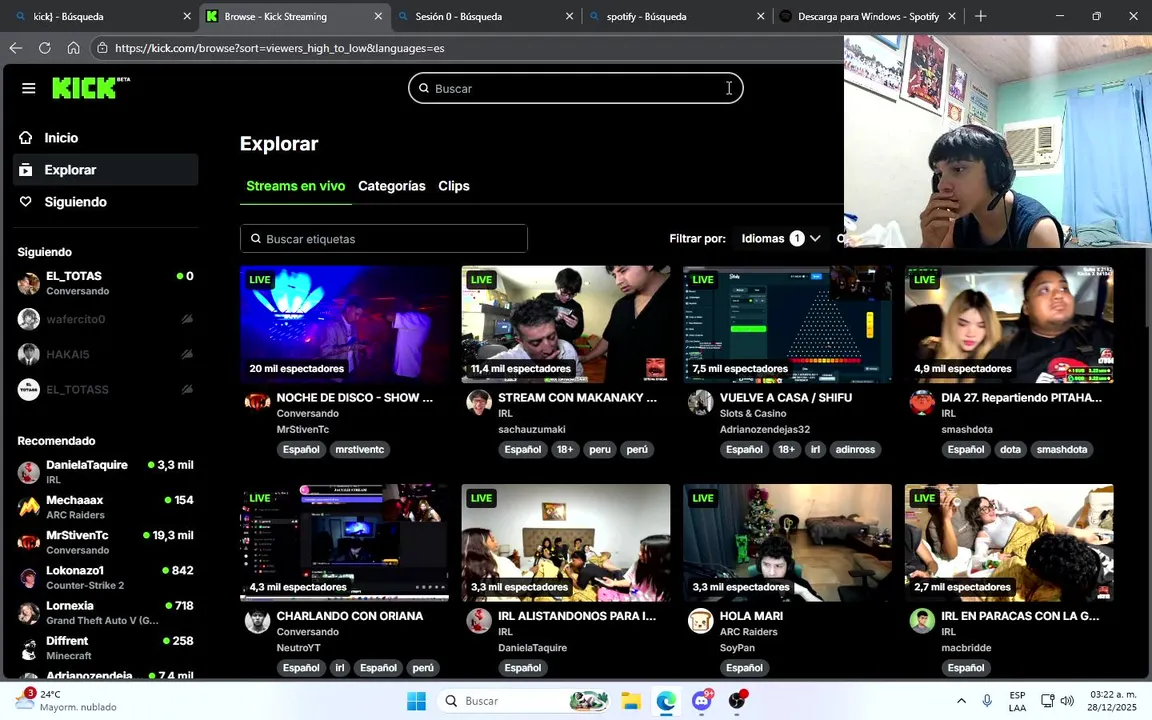The height and width of the screenshot is (720, 1152).
Task: Open Mechaaax recommended channel
Action: 105,507
